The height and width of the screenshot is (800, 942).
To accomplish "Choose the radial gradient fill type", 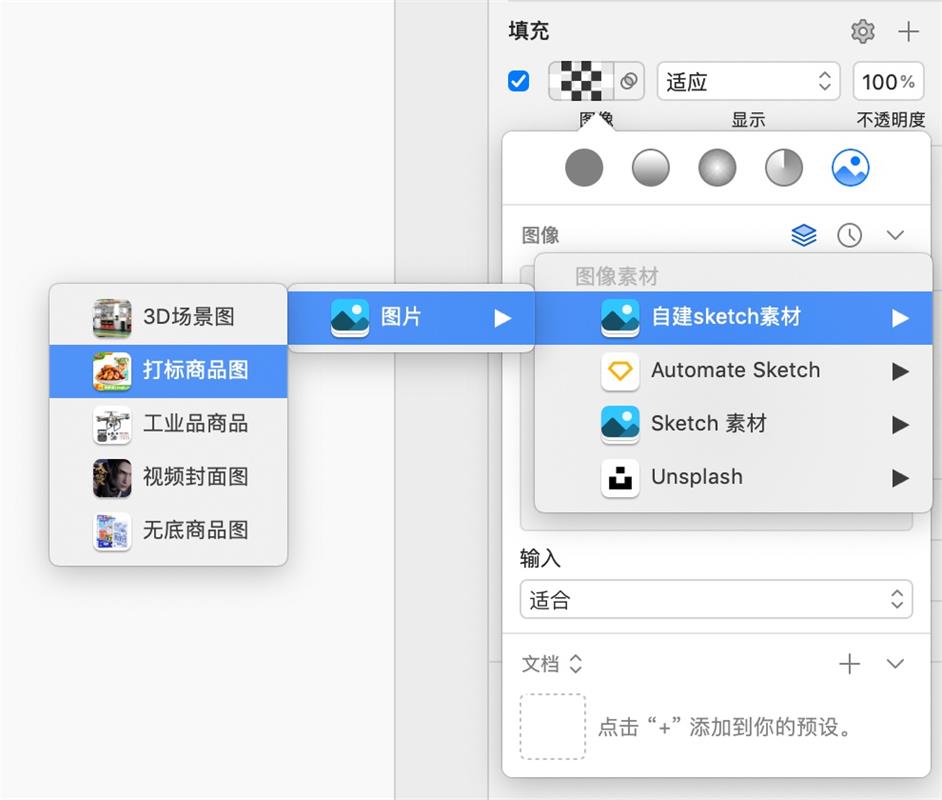I will [x=717, y=167].
